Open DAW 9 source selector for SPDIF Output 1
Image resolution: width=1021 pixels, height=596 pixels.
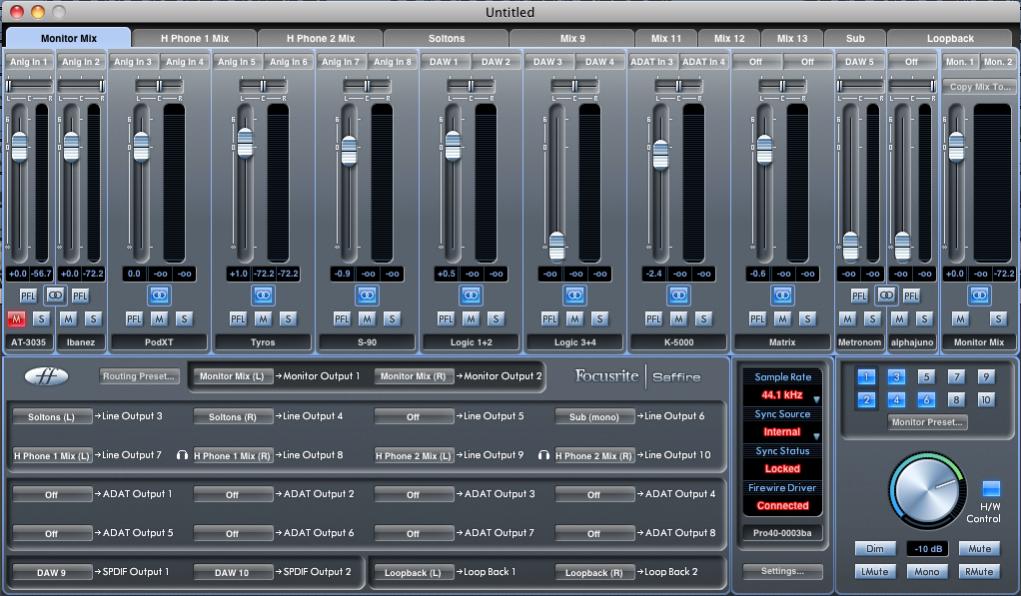pos(51,573)
